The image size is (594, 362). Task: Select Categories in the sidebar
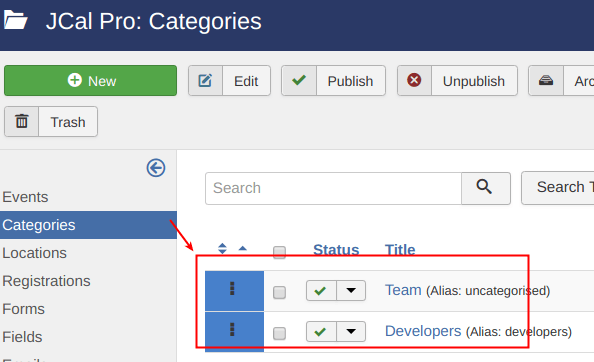(x=88, y=225)
